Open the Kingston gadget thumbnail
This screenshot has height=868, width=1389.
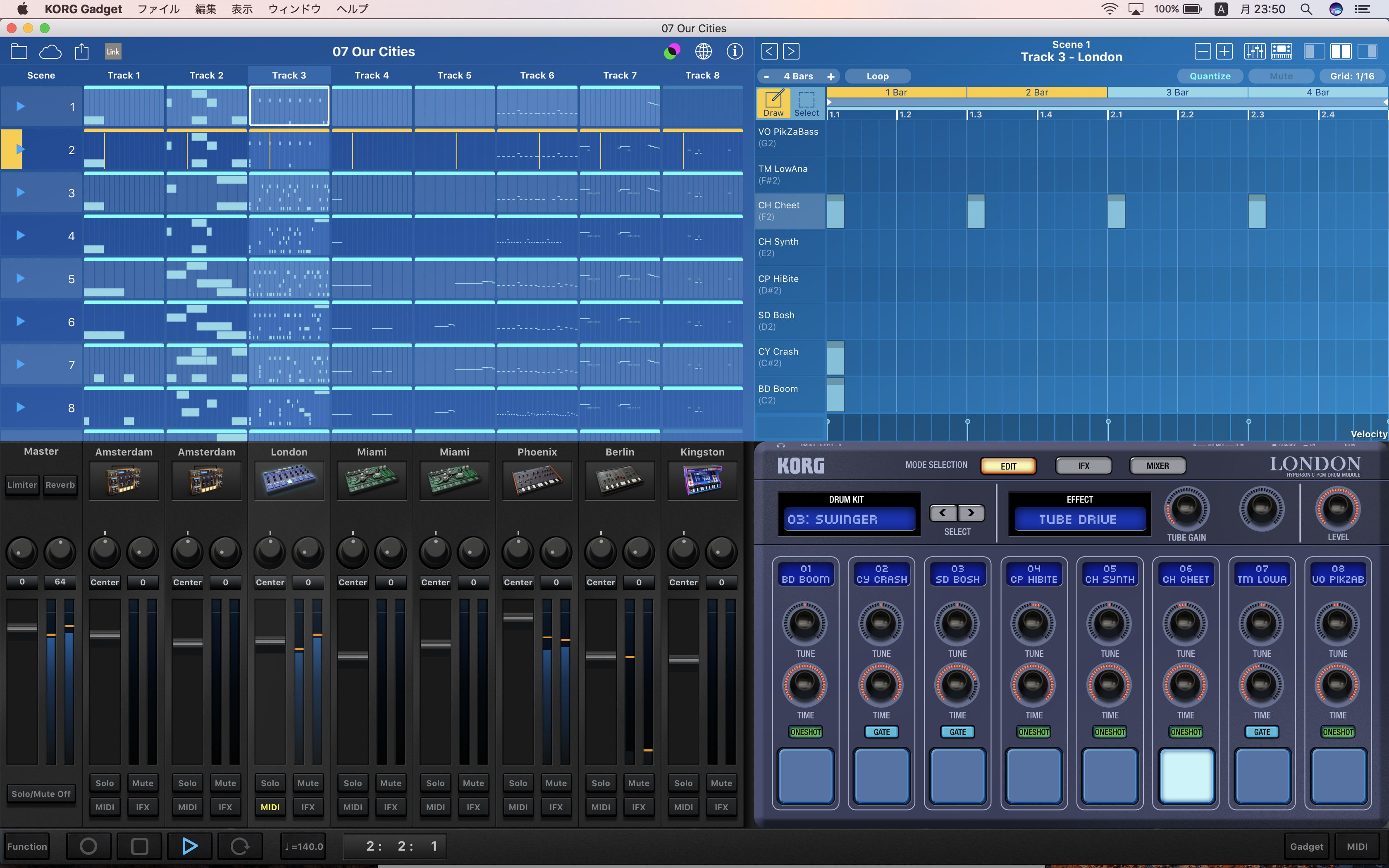[x=702, y=480]
